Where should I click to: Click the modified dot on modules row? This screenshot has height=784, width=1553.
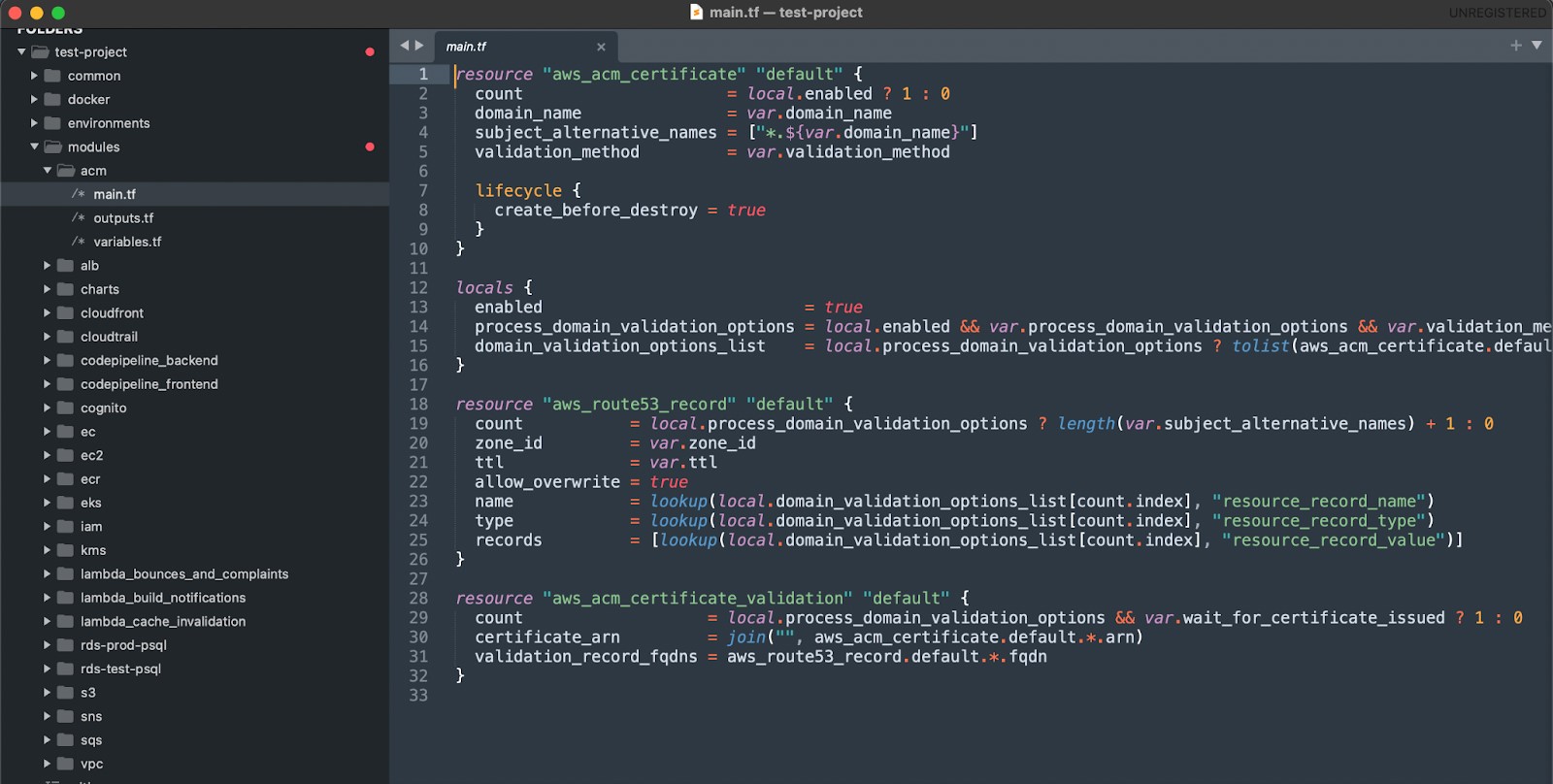coord(370,147)
